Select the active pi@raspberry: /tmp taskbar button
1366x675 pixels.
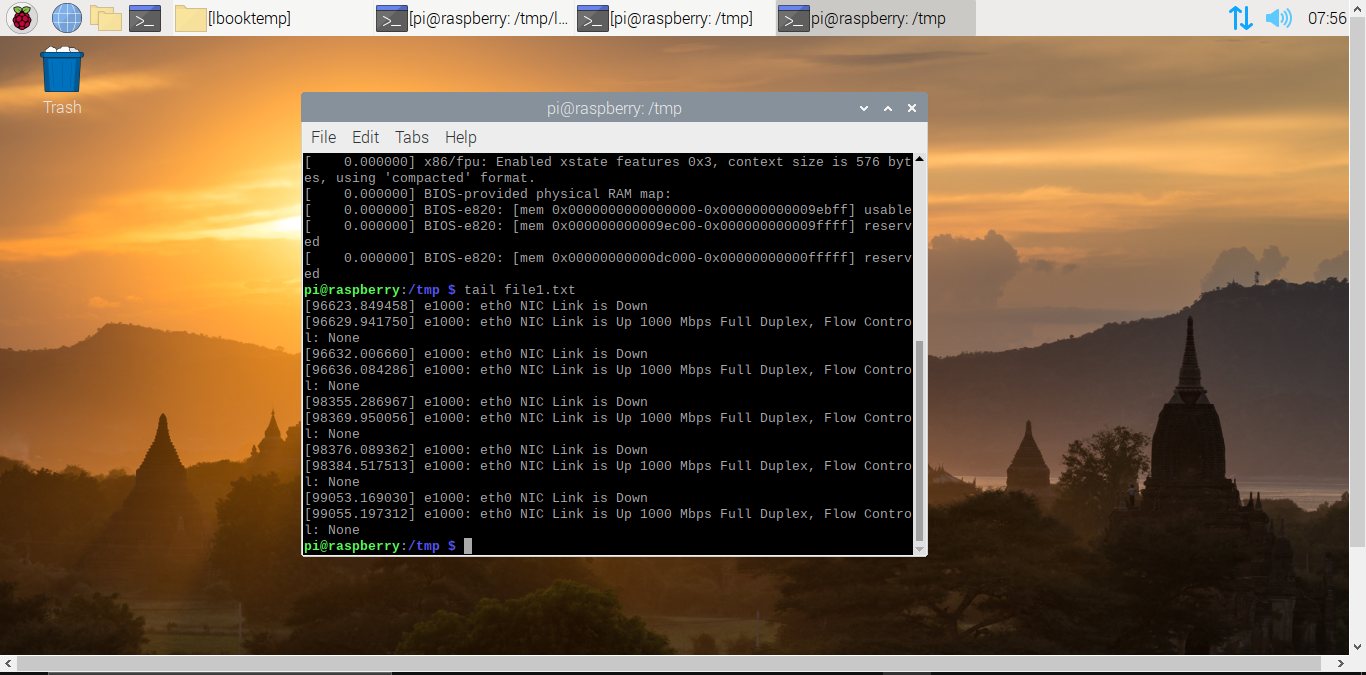876,18
